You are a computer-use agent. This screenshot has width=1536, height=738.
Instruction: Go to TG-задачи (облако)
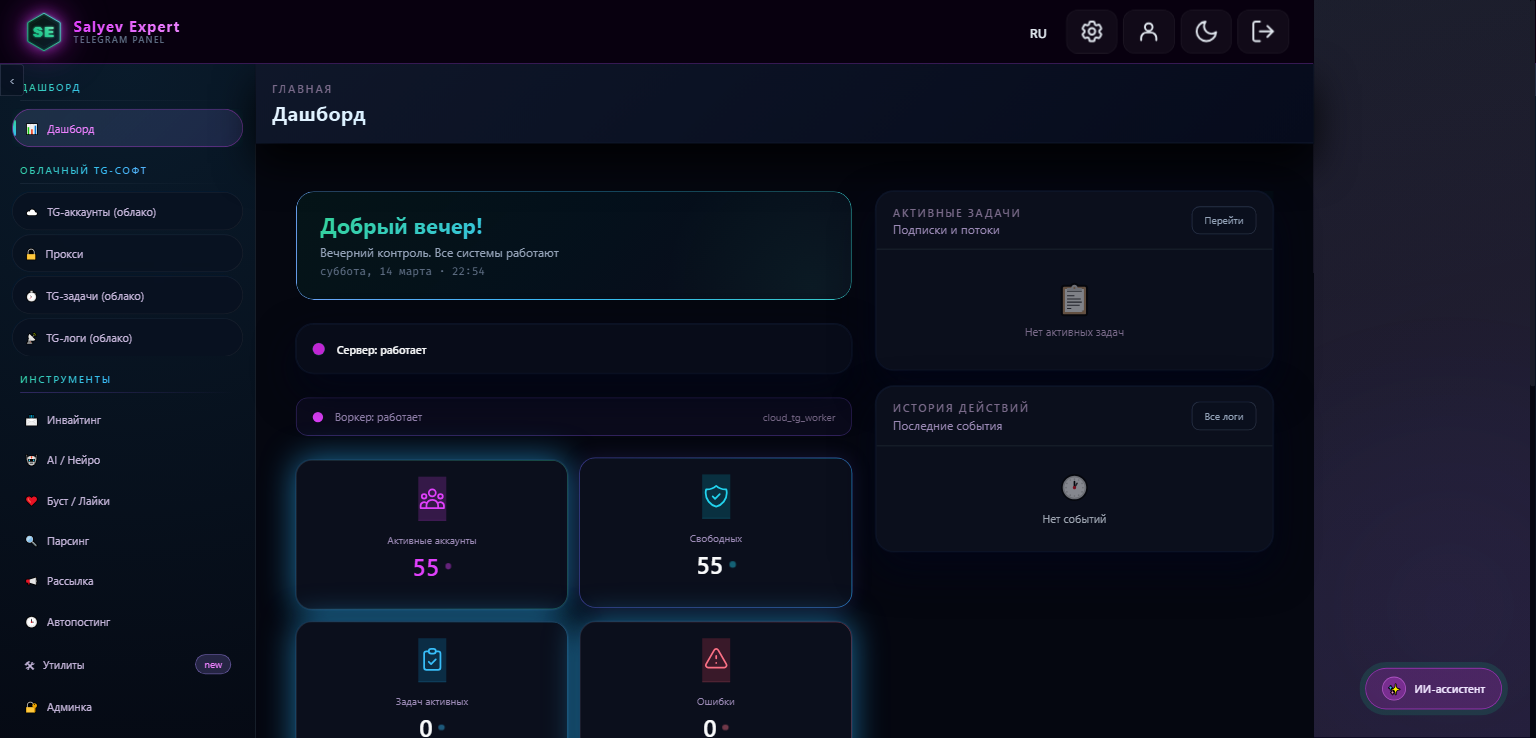tap(127, 296)
